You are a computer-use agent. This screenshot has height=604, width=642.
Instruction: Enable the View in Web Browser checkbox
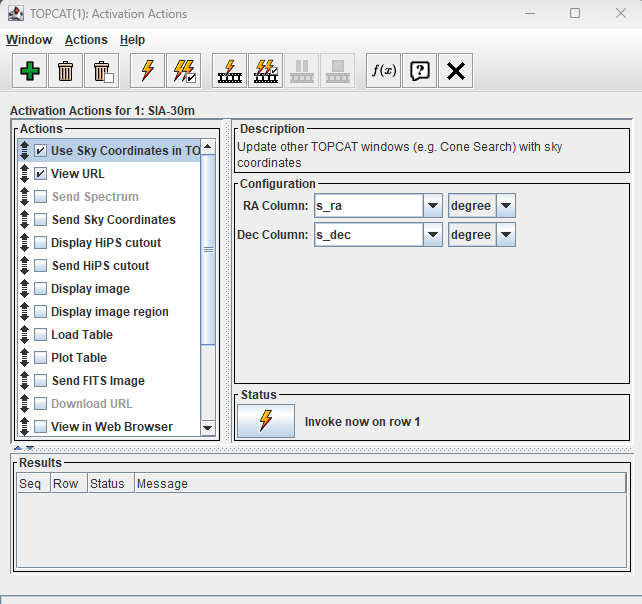point(41,426)
